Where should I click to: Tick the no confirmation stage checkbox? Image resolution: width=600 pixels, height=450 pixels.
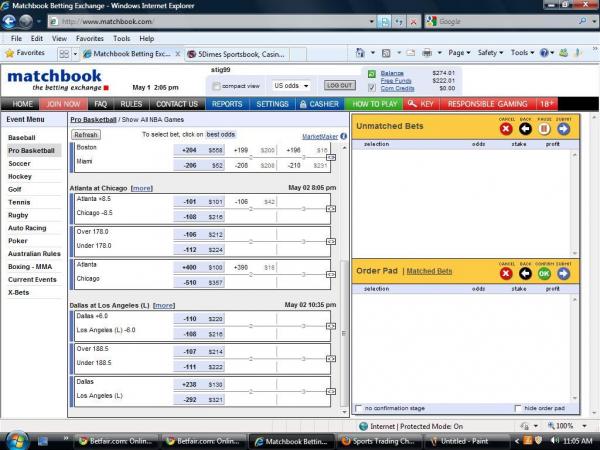coord(360,408)
